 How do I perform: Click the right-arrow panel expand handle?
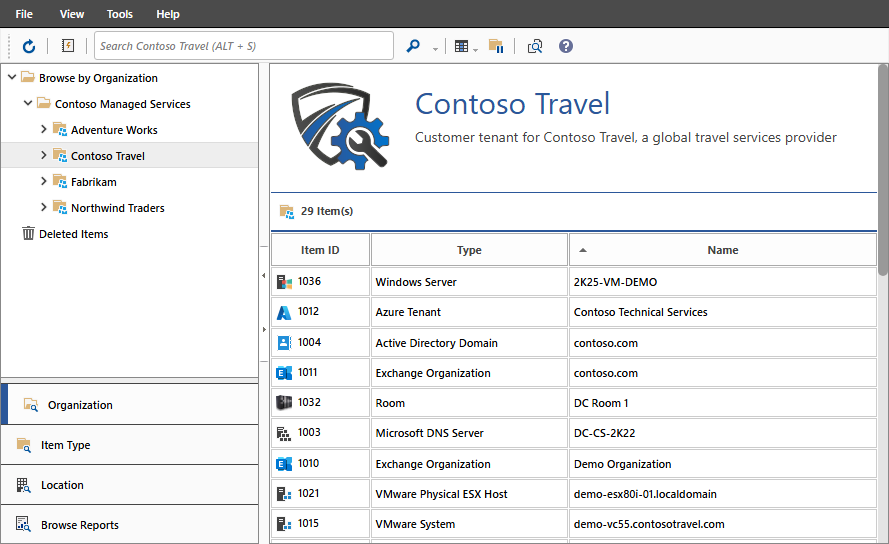[264, 329]
